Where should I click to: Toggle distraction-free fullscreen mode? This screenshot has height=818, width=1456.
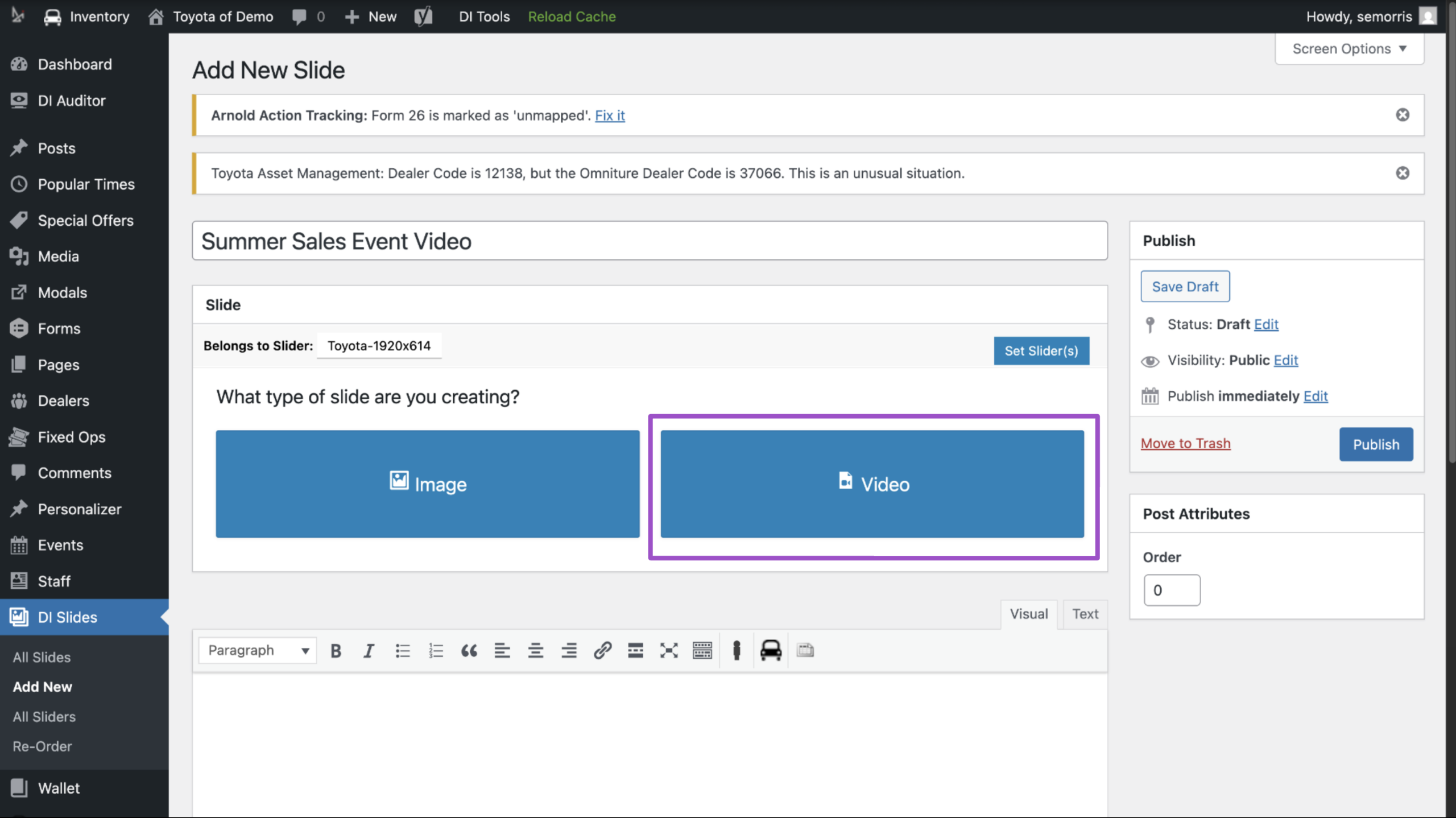click(x=669, y=650)
